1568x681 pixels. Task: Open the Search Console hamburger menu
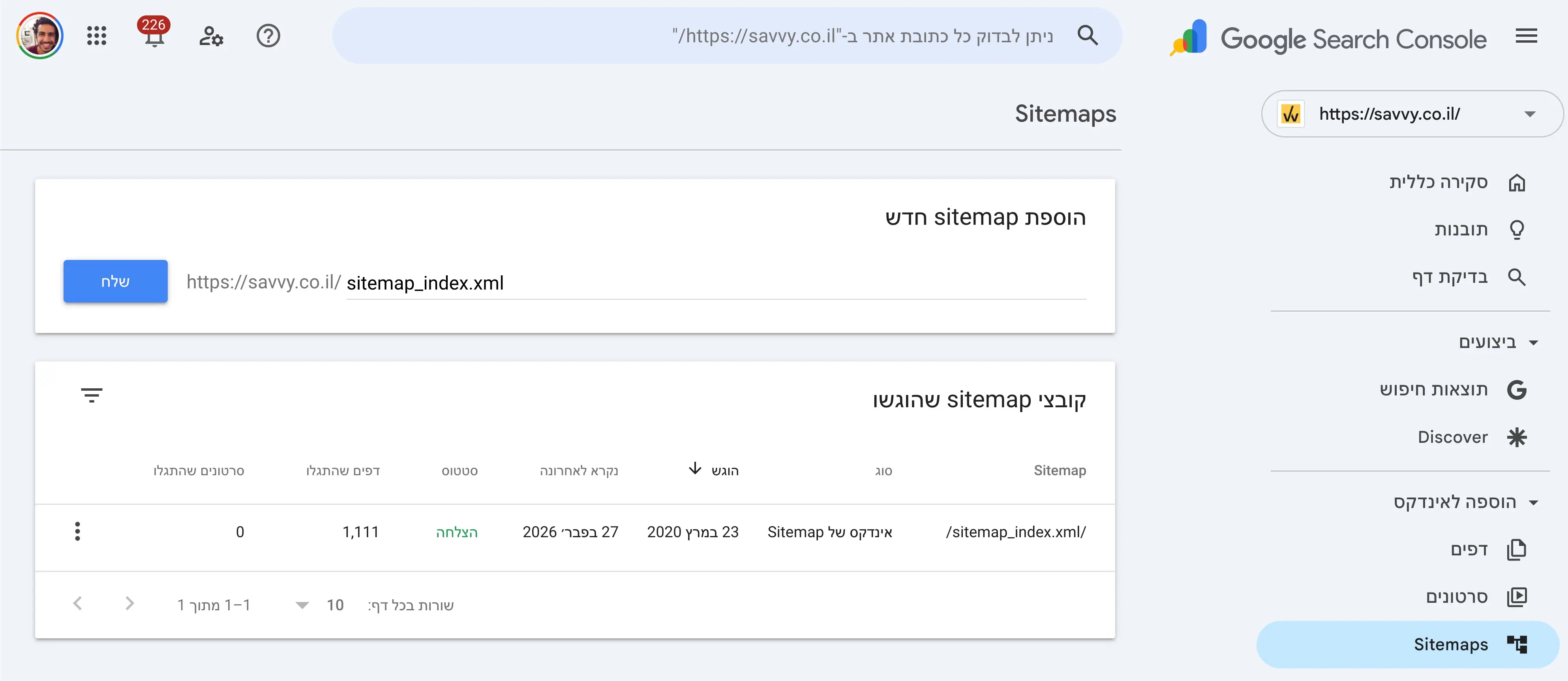click(x=1527, y=36)
